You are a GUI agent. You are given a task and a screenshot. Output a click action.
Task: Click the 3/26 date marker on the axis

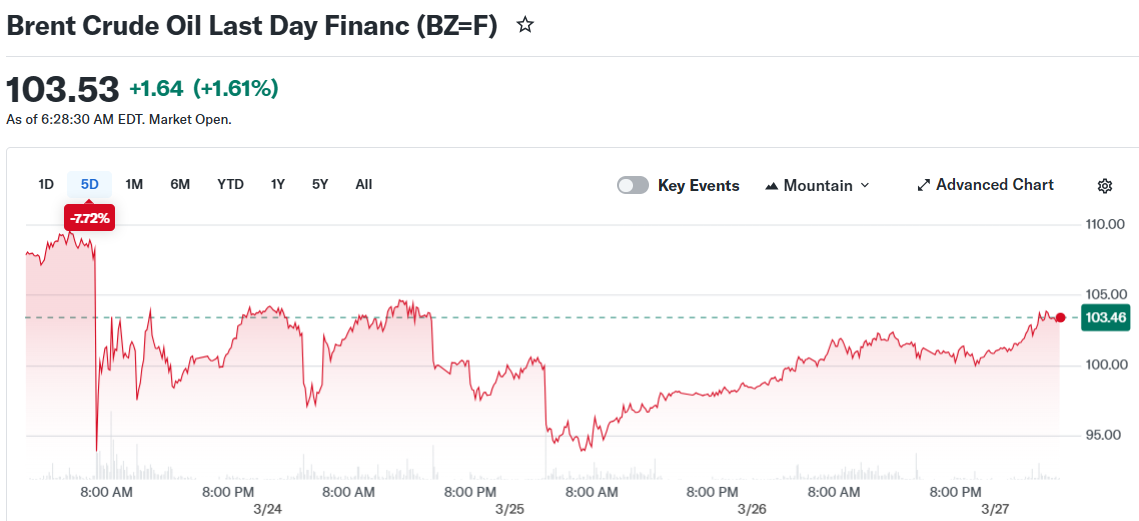(751, 509)
